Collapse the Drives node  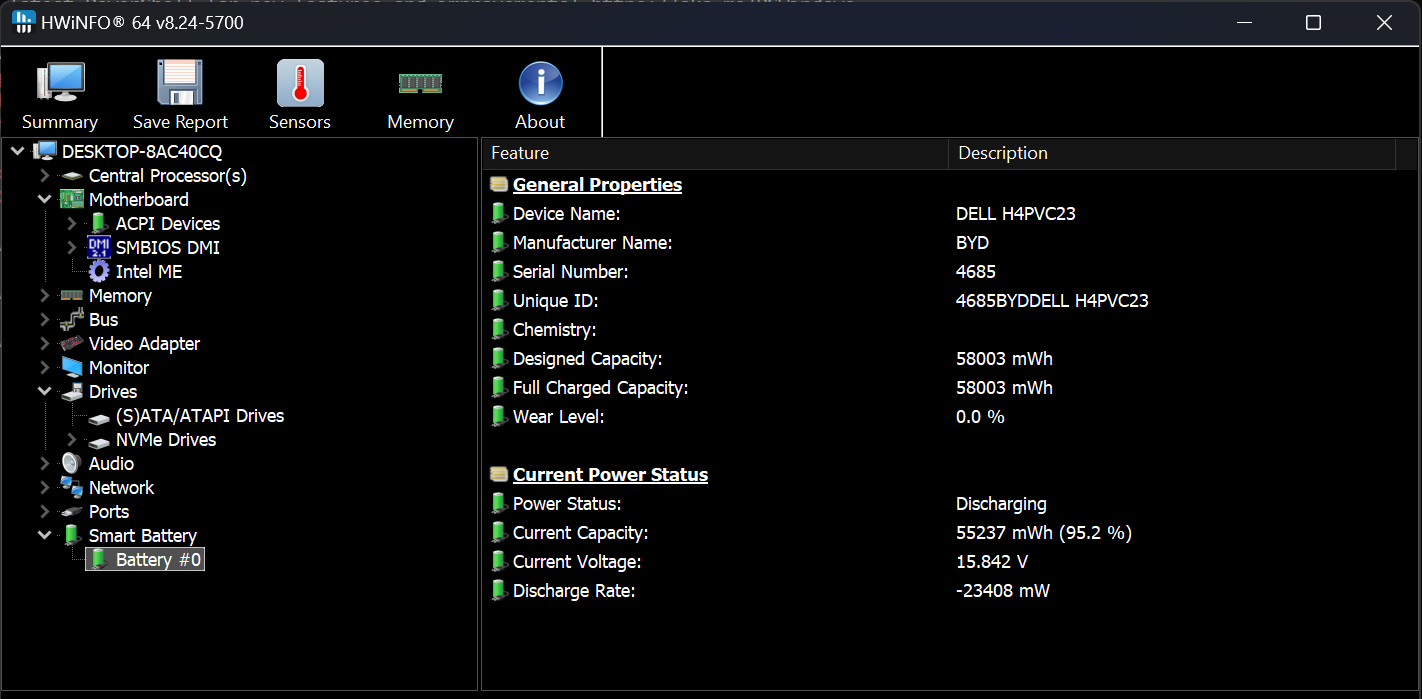[45, 391]
